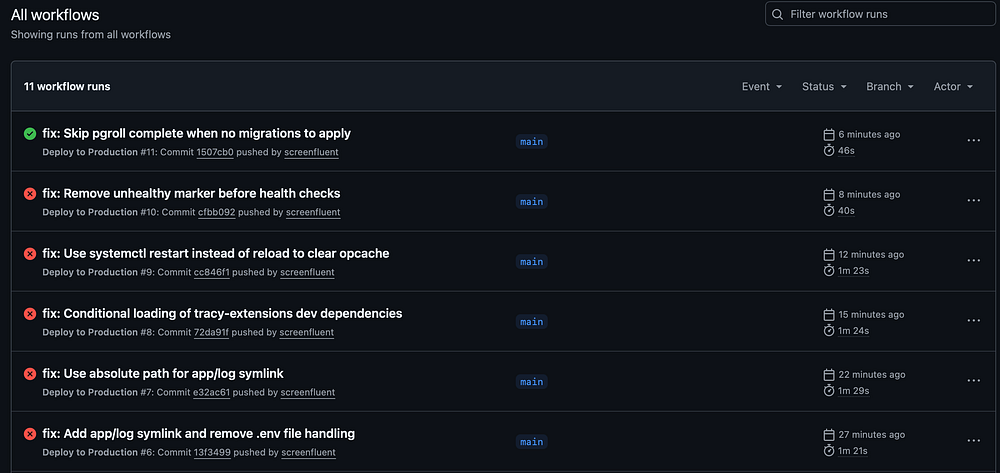Expand the Event filter dropdown

click(x=762, y=87)
